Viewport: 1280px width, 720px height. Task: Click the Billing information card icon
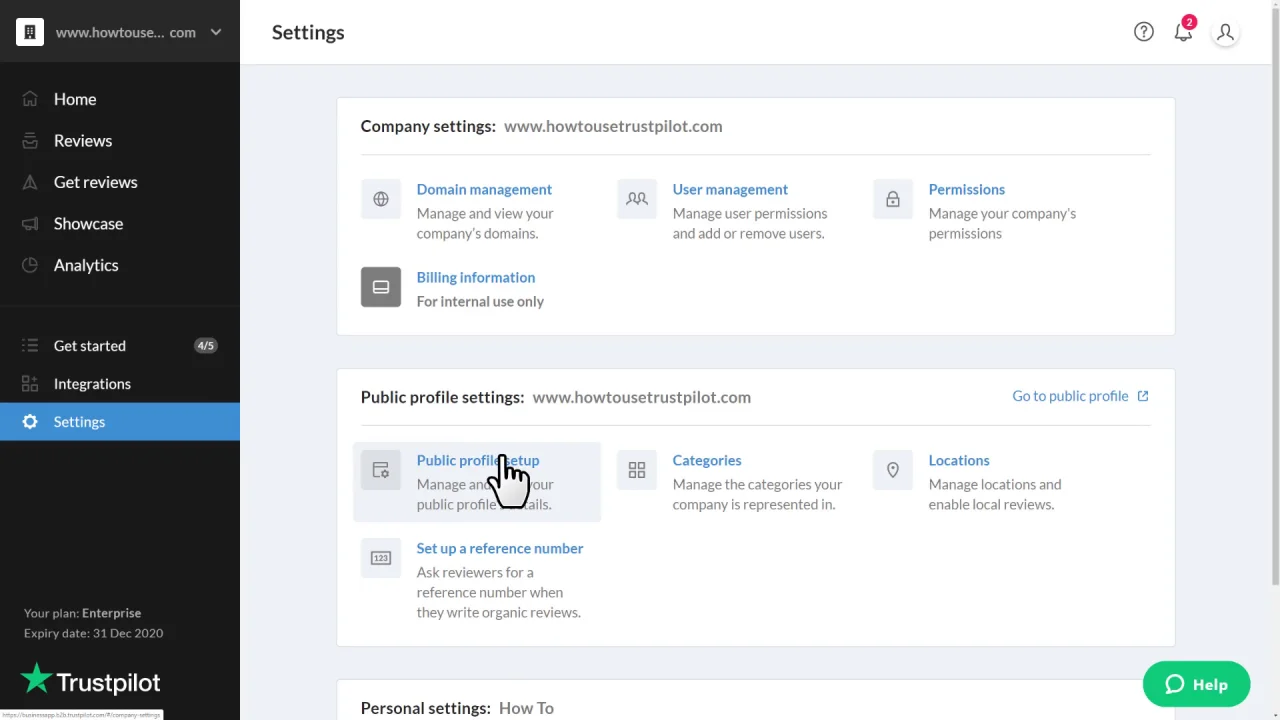point(381,287)
